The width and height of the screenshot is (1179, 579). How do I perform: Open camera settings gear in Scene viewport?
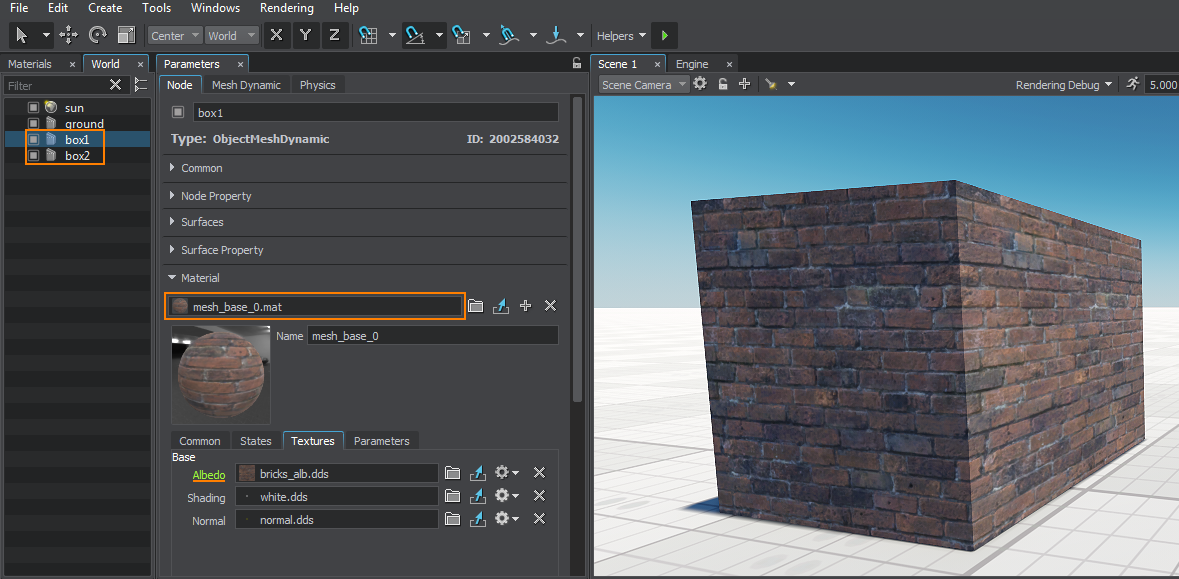[700, 84]
